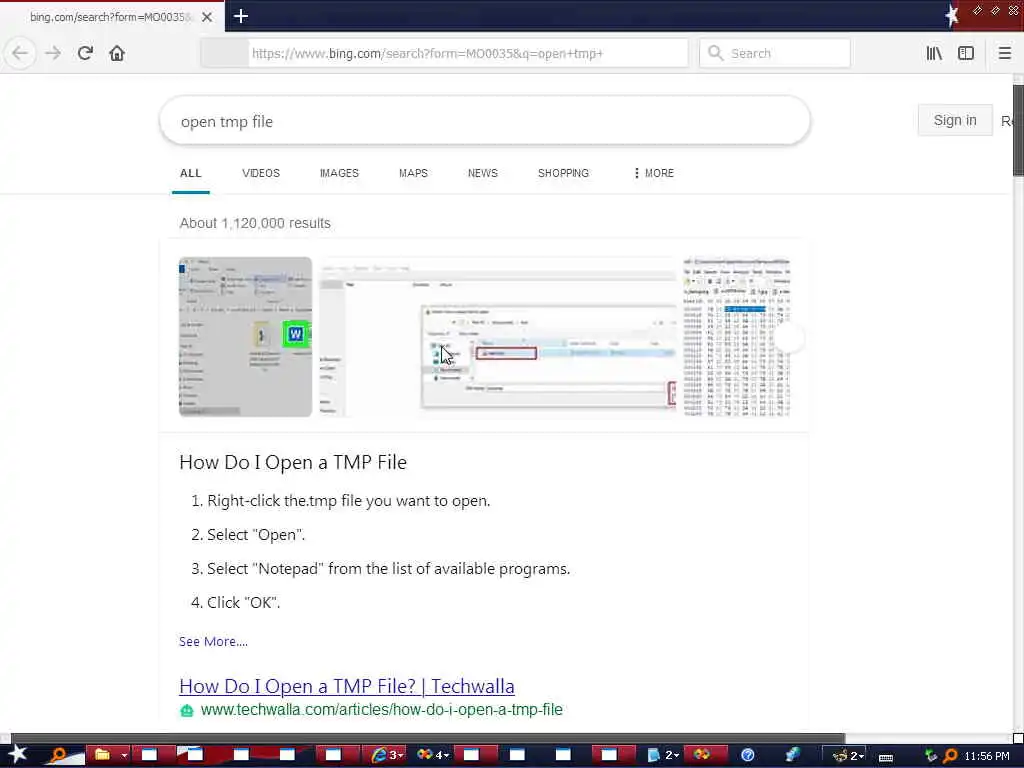Click the carousel next arrow circle
Screen dimensions: 1024x768
[x=790, y=338]
